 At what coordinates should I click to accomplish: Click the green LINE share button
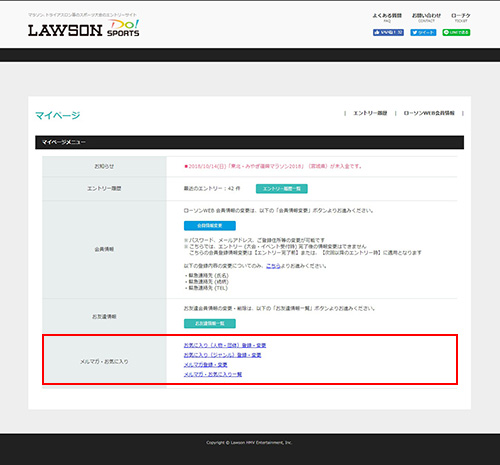(x=456, y=32)
